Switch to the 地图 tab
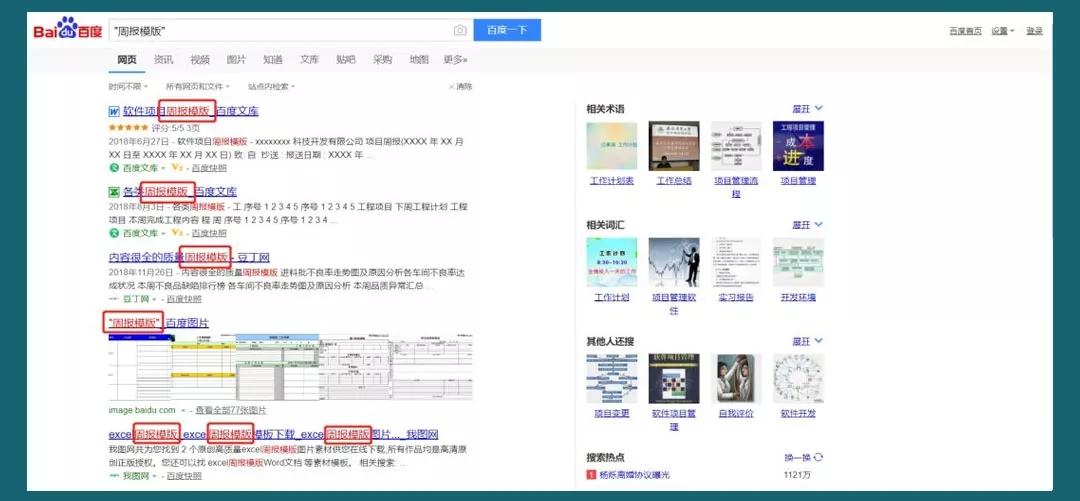Image resolution: width=1080 pixels, height=501 pixels. pyautogui.click(x=419, y=60)
